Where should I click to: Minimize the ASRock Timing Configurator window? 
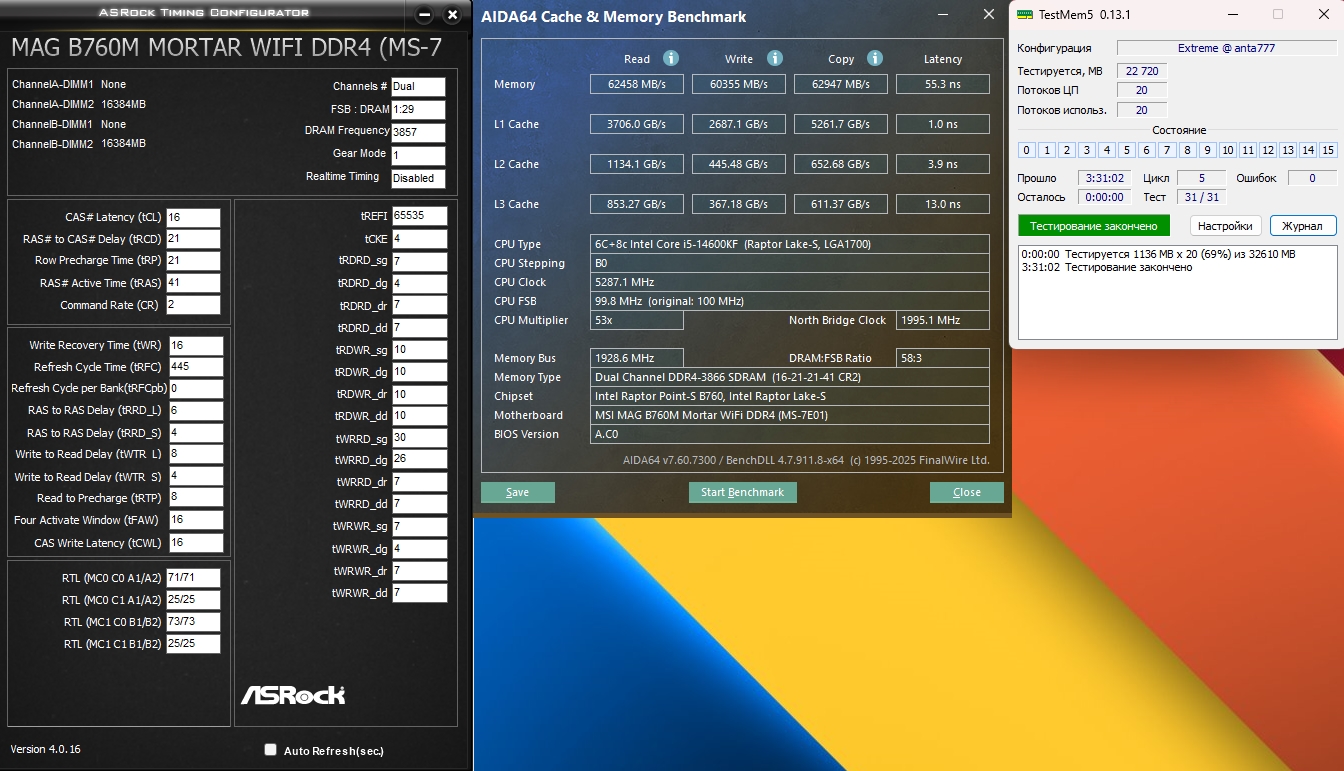(424, 15)
